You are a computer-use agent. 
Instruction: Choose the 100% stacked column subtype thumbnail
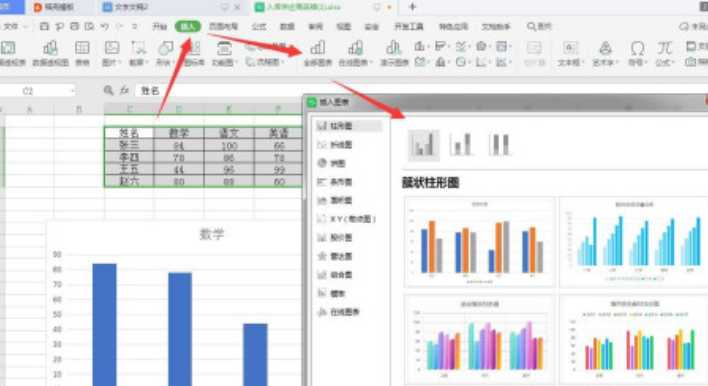(x=500, y=145)
